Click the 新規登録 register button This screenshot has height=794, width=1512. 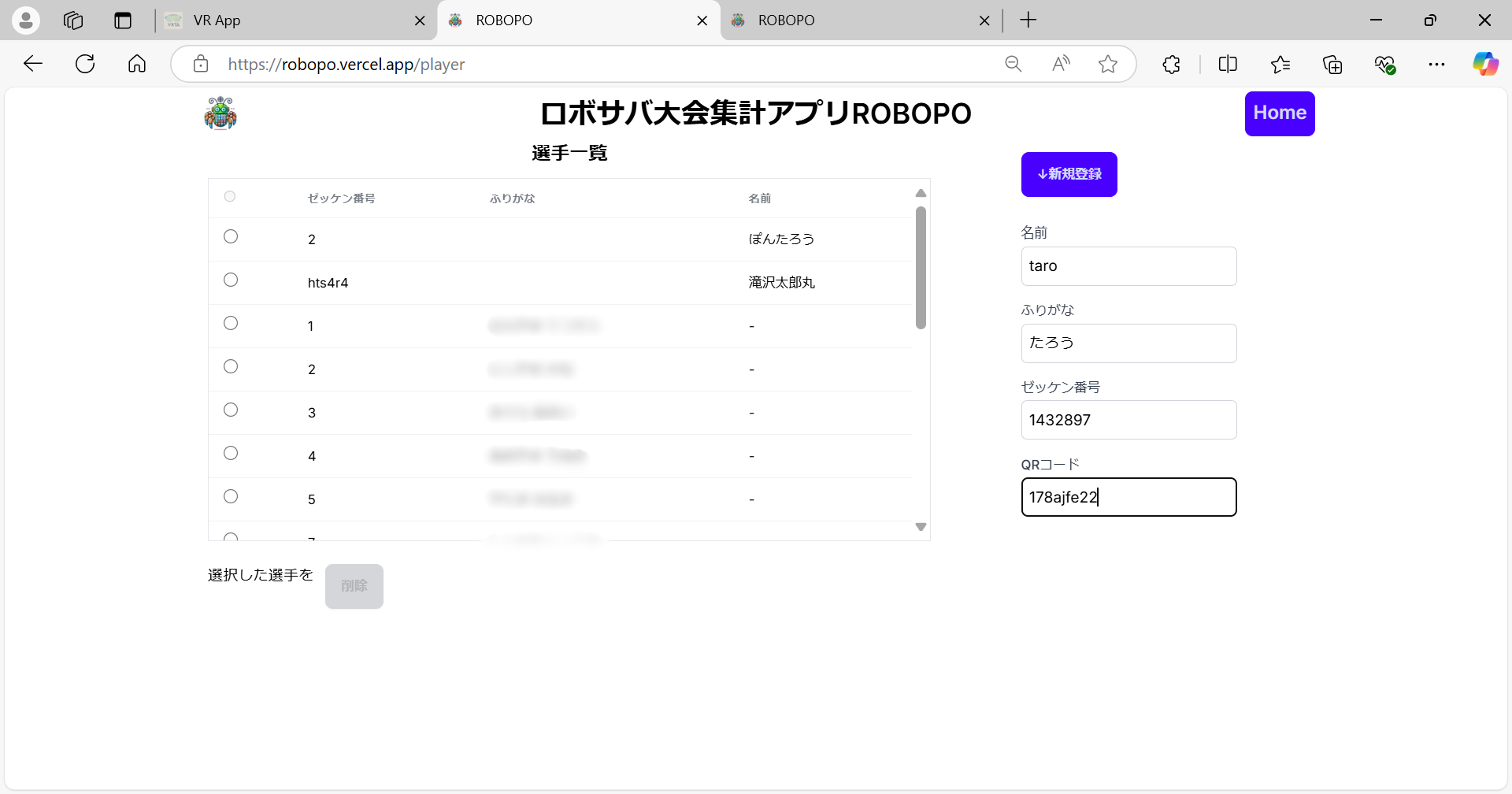[1069, 174]
